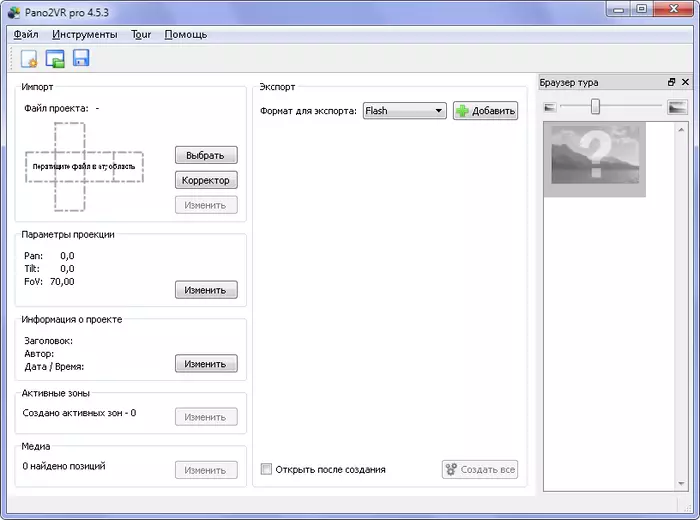The image size is (700, 520).
Task: Click Pano2VR app icon in title bar
Action: pos(14,12)
